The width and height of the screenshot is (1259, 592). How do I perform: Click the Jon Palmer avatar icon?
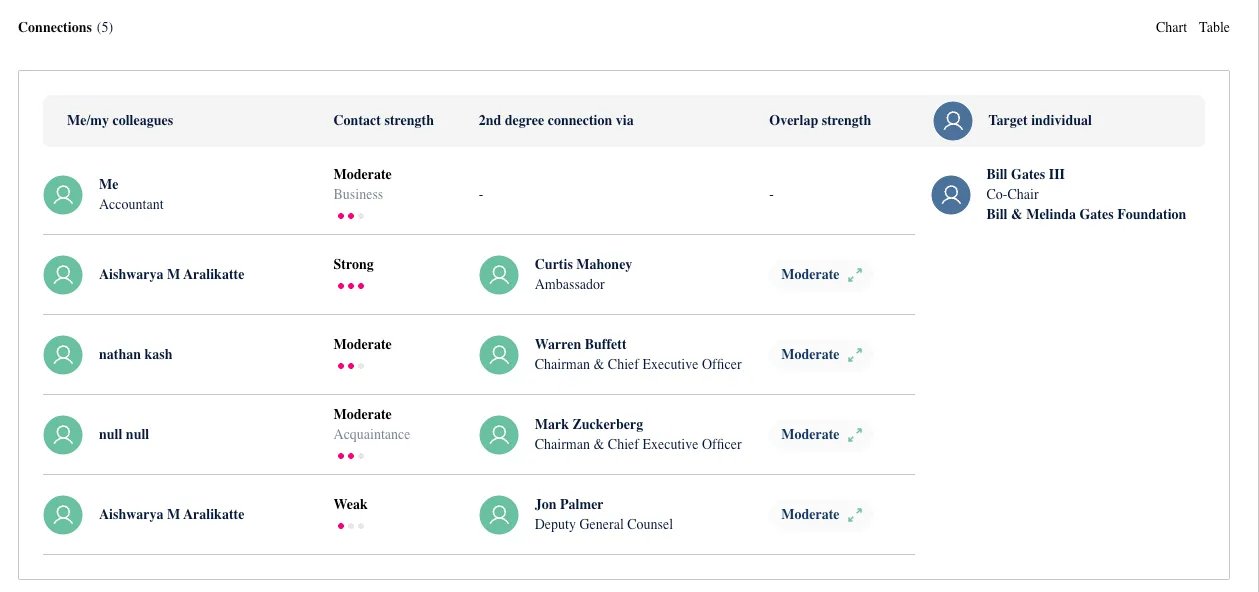coord(499,515)
